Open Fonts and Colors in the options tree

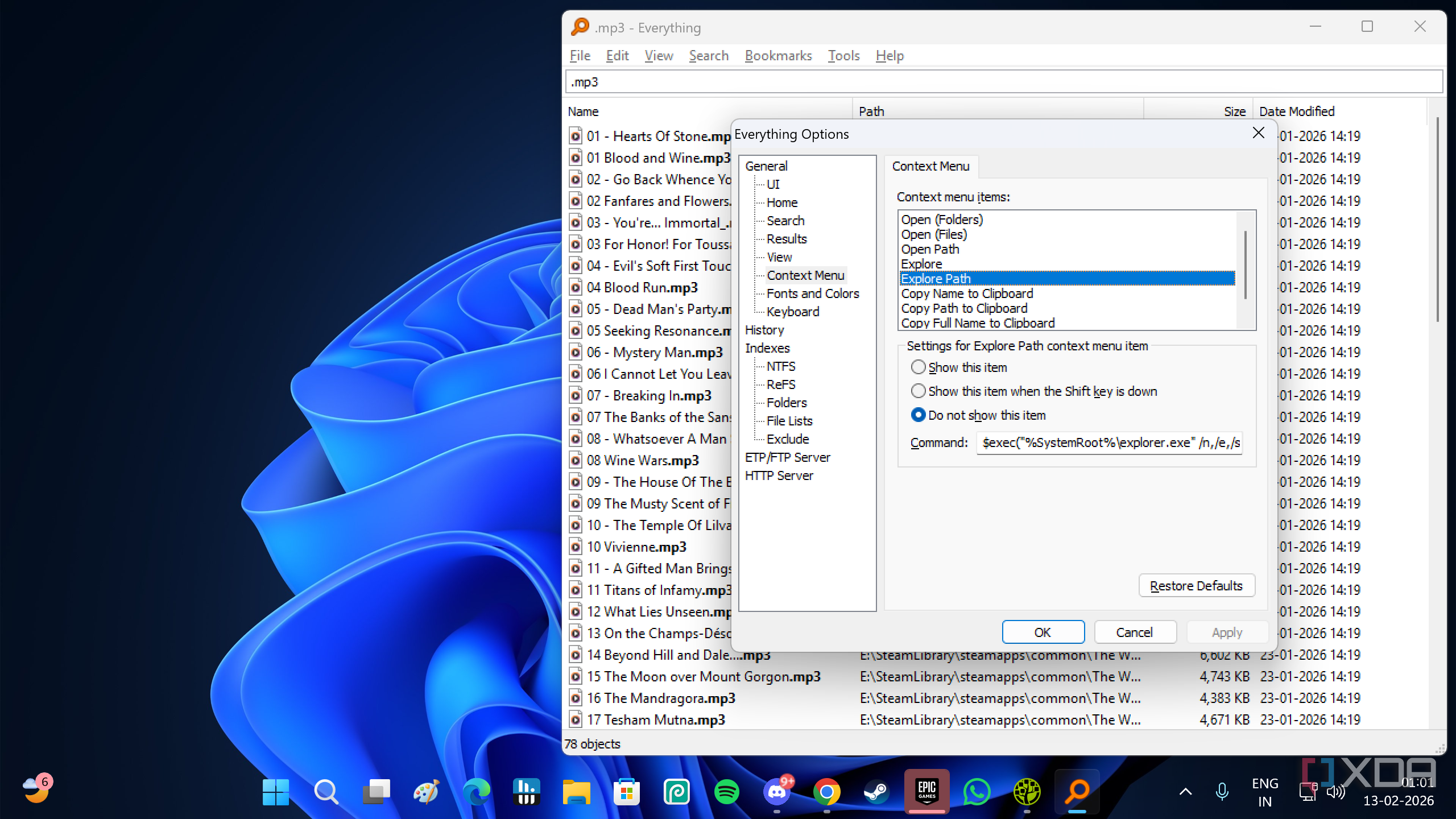(x=812, y=293)
